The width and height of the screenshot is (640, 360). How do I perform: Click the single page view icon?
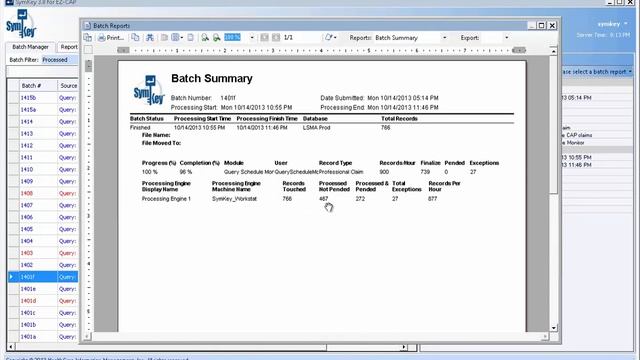pyautogui.click(x=164, y=38)
